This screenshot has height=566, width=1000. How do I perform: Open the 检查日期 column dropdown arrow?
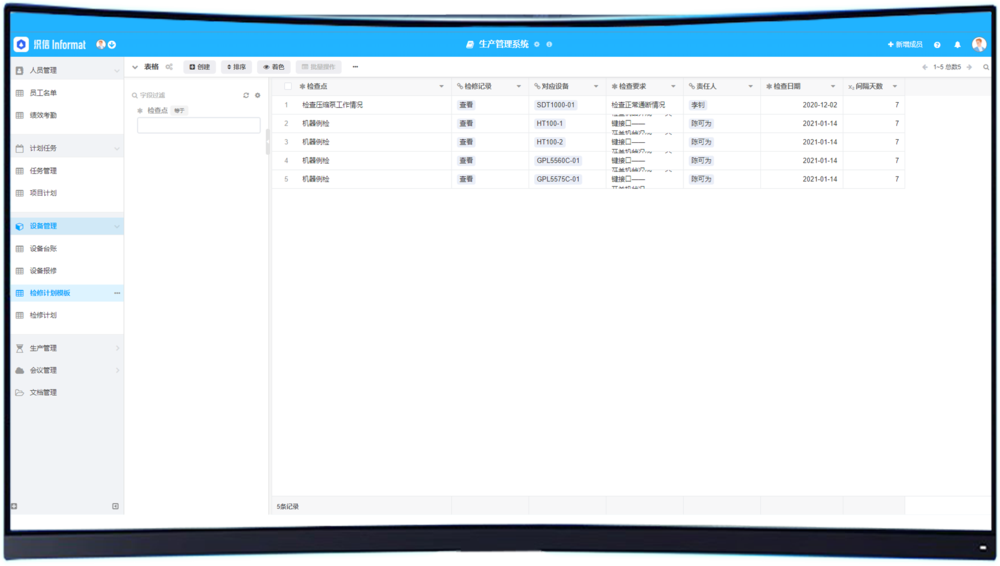pos(832,87)
